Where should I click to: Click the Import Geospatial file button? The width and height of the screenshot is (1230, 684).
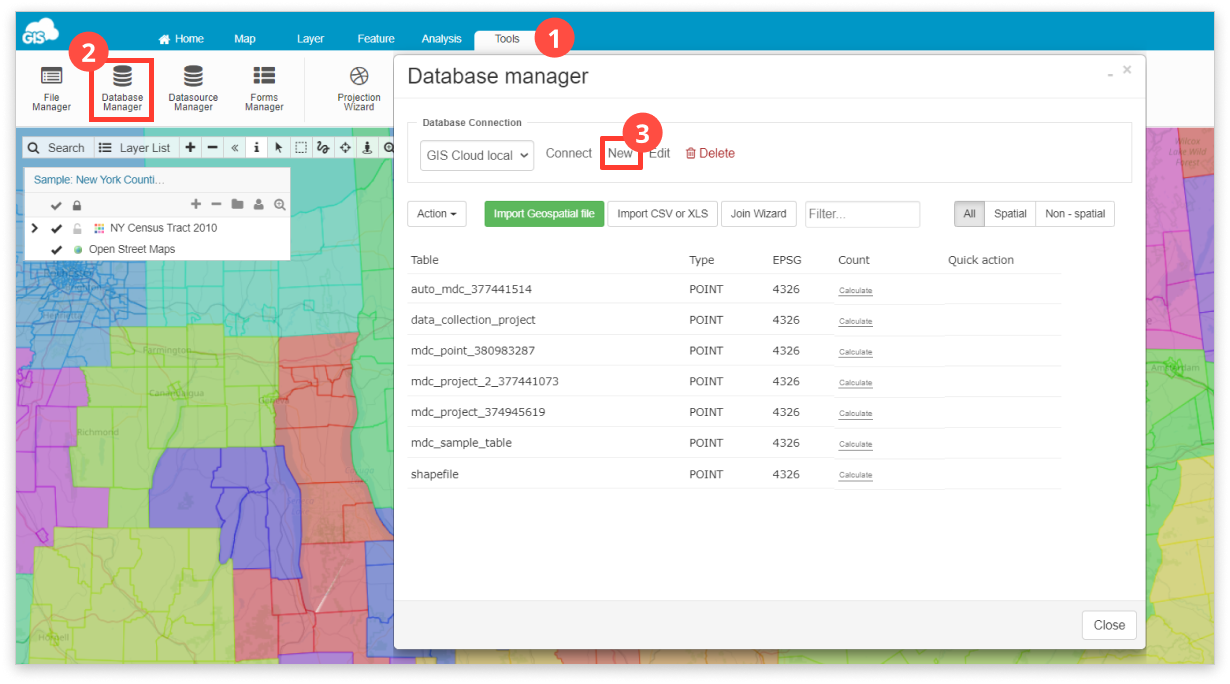tap(543, 213)
